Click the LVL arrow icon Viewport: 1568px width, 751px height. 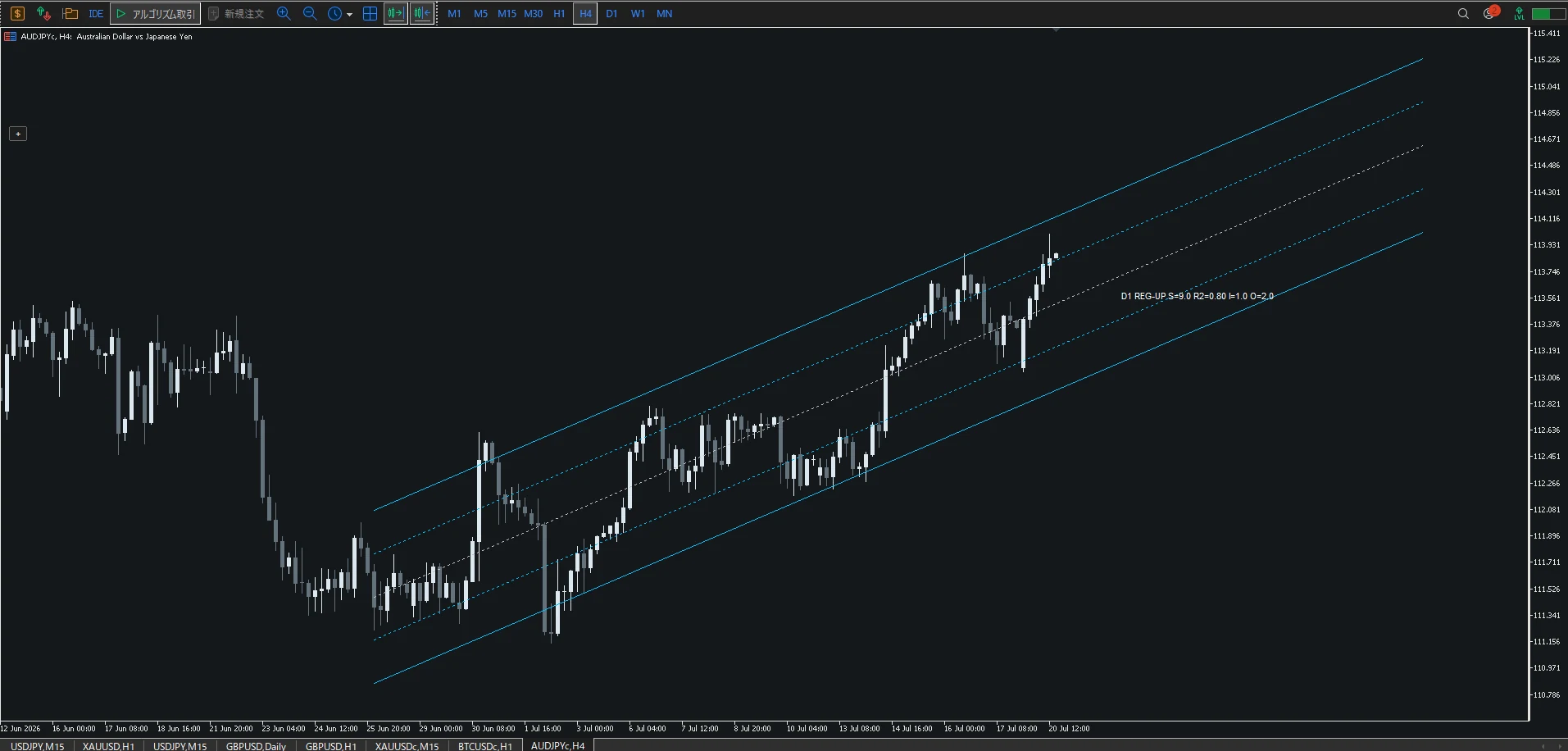[x=1519, y=13]
